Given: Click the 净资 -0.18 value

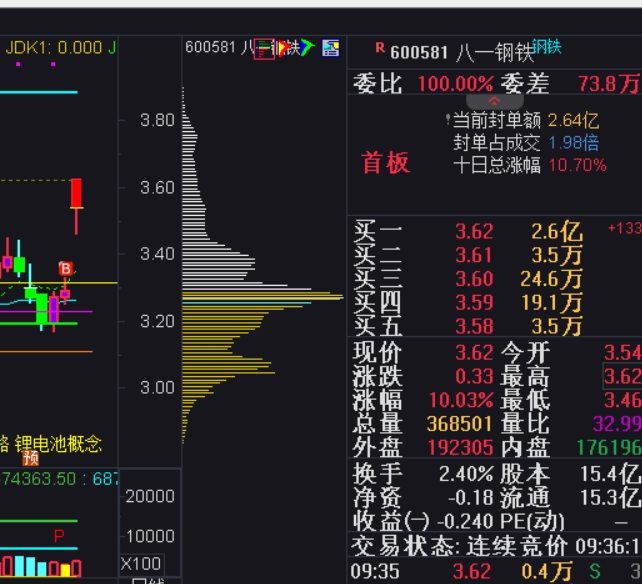Looking at the screenshot, I should point(471,498).
